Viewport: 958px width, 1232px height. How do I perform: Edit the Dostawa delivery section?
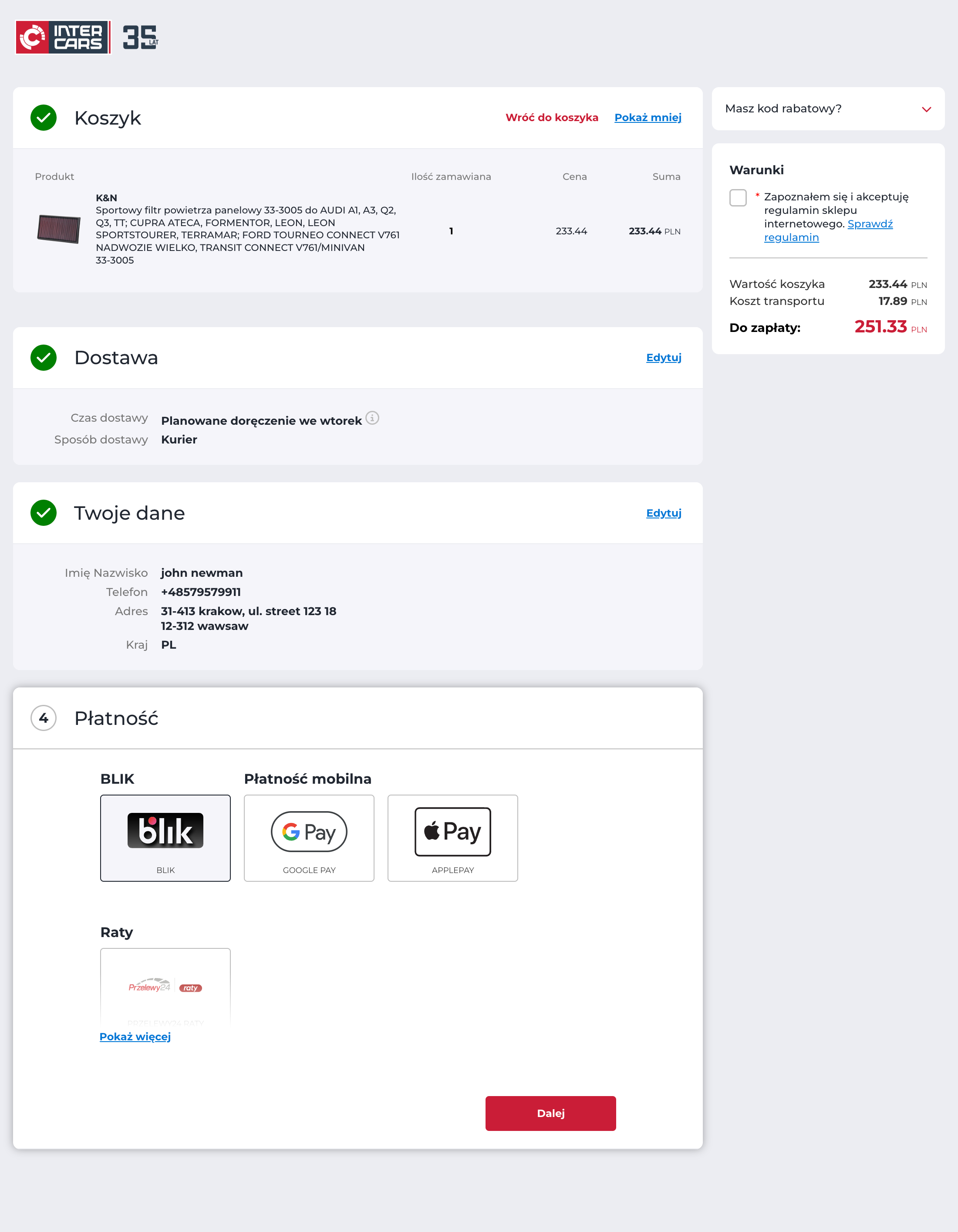pyautogui.click(x=663, y=358)
